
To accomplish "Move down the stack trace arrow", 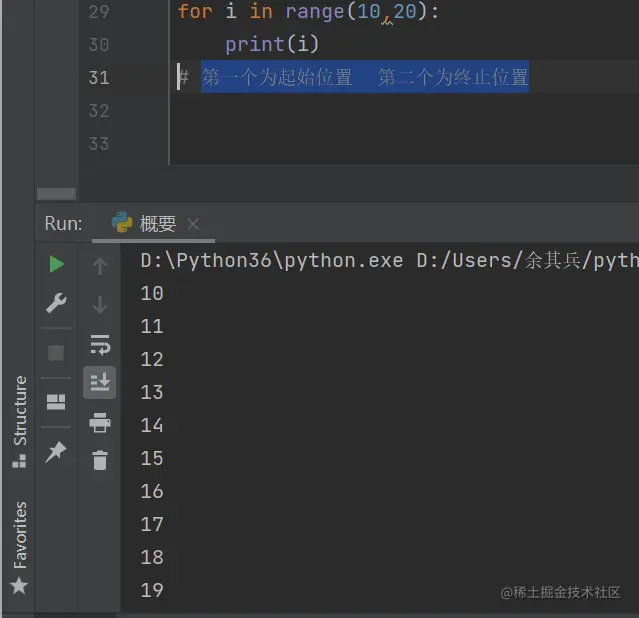I will tap(100, 304).
